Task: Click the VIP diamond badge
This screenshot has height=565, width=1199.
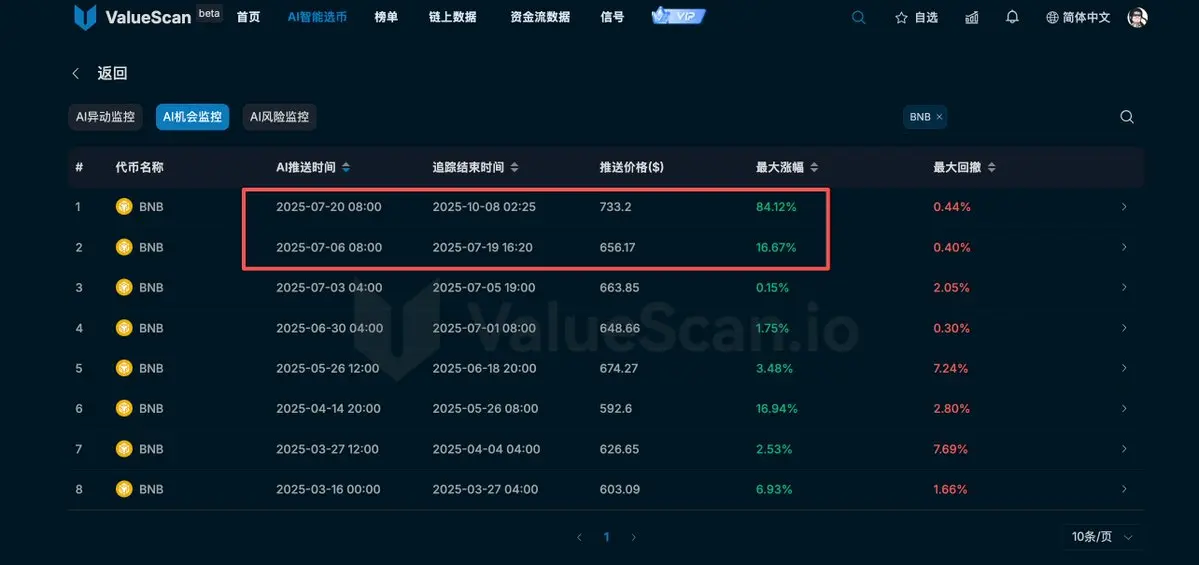Action: coord(678,16)
